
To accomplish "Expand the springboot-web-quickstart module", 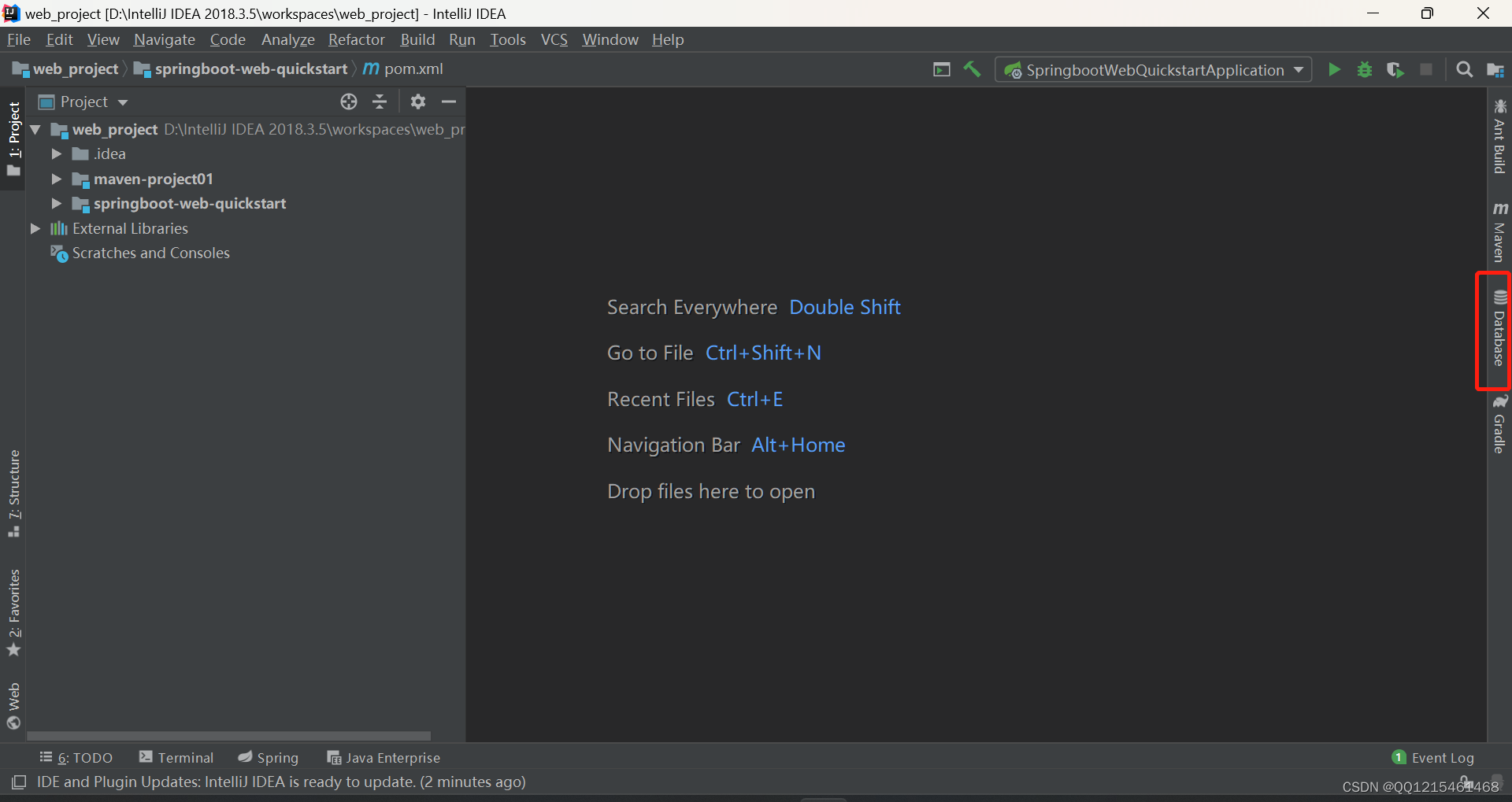I will (57, 204).
